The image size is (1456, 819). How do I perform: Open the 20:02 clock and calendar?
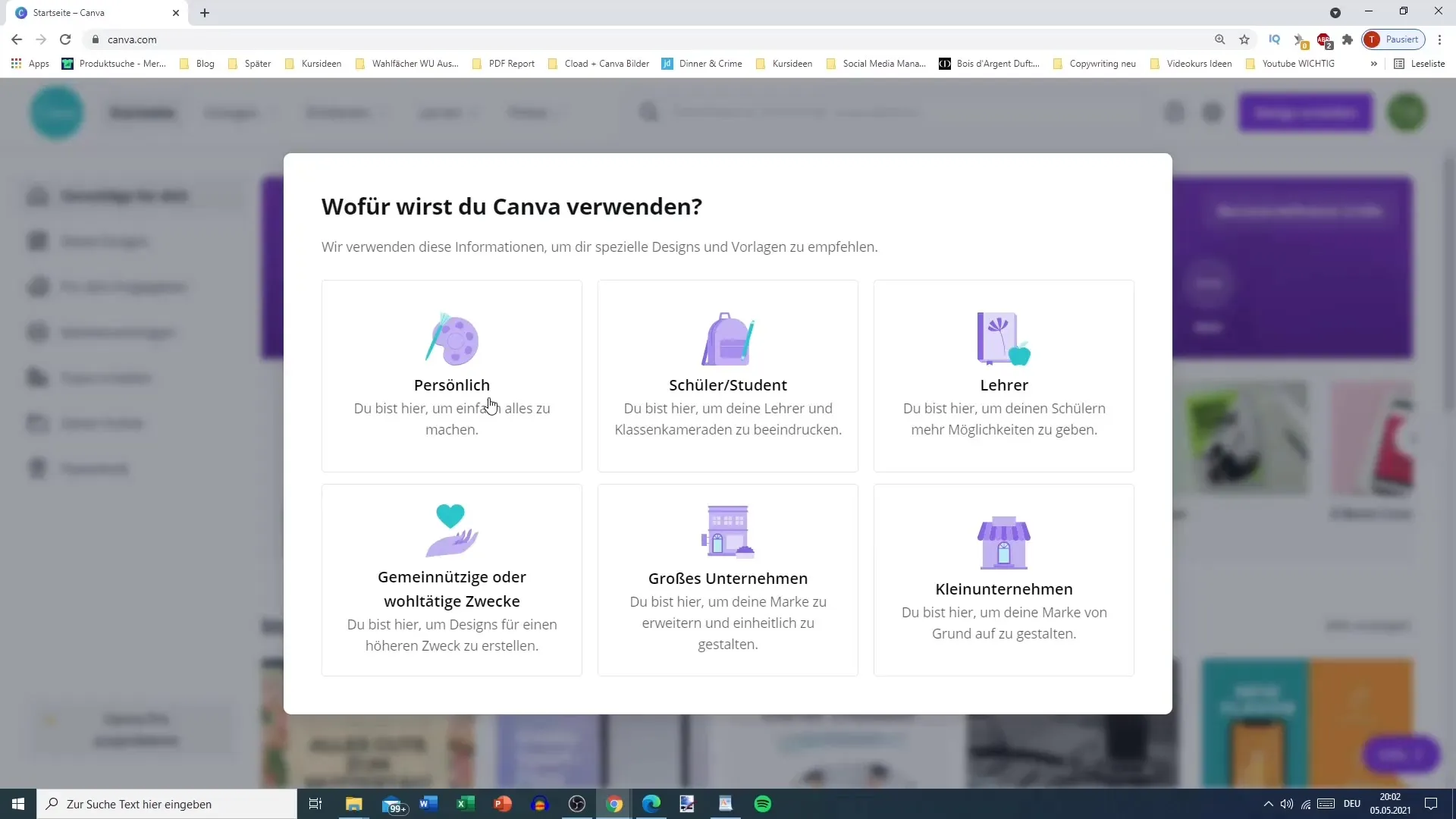[1390, 804]
